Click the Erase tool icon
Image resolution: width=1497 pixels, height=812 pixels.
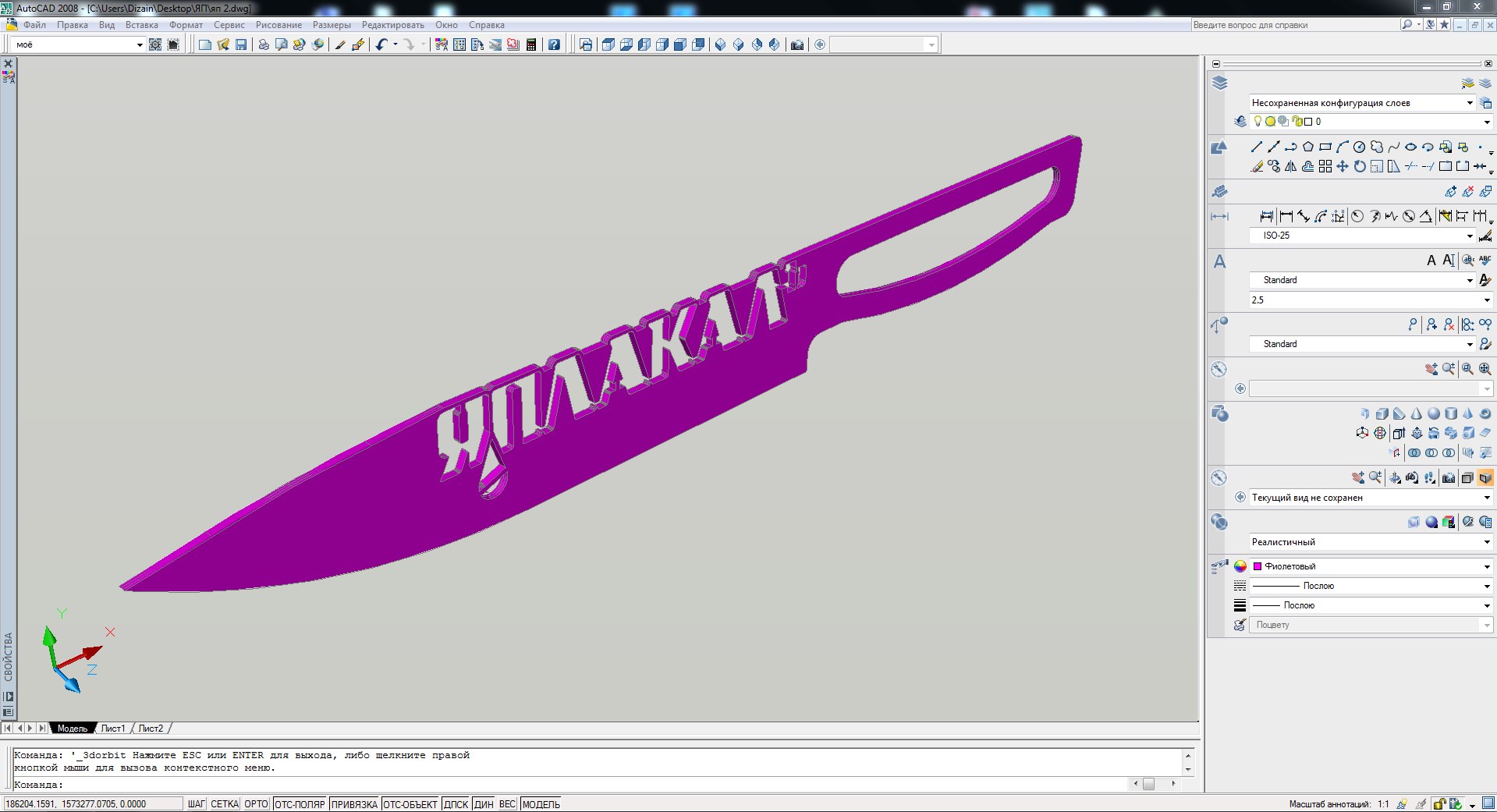(x=1257, y=166)
